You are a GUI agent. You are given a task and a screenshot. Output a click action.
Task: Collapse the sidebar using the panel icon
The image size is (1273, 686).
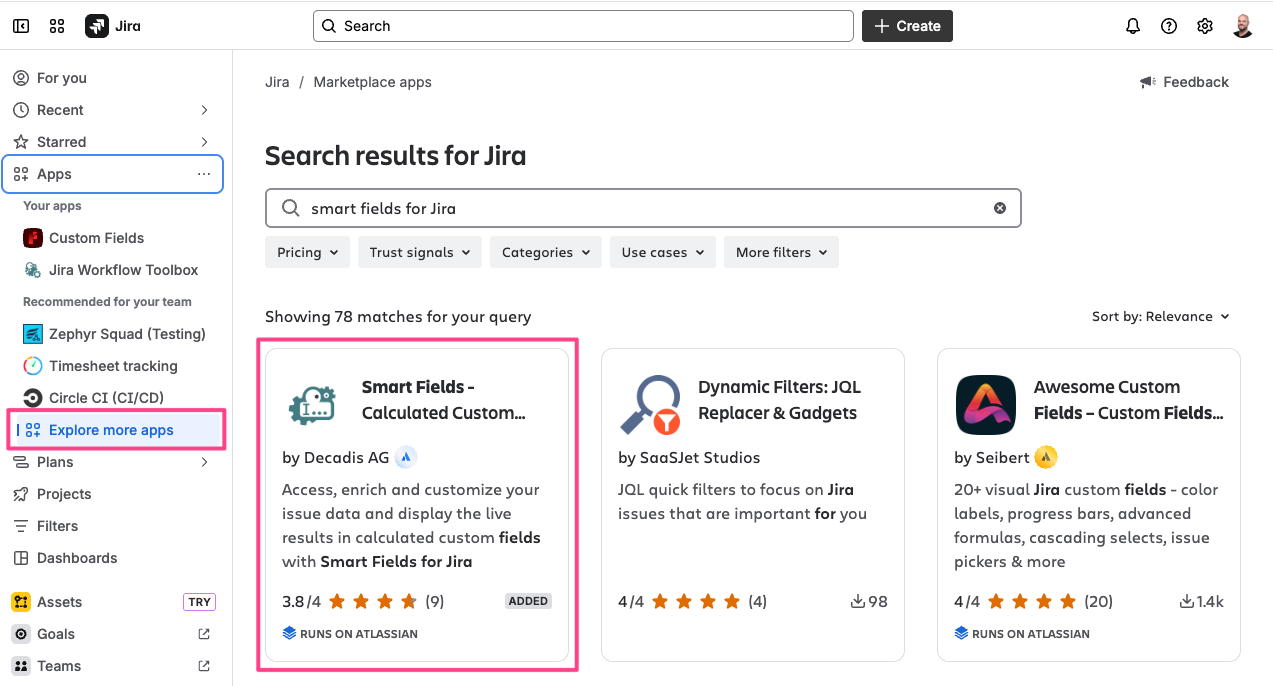click(21, 26)
